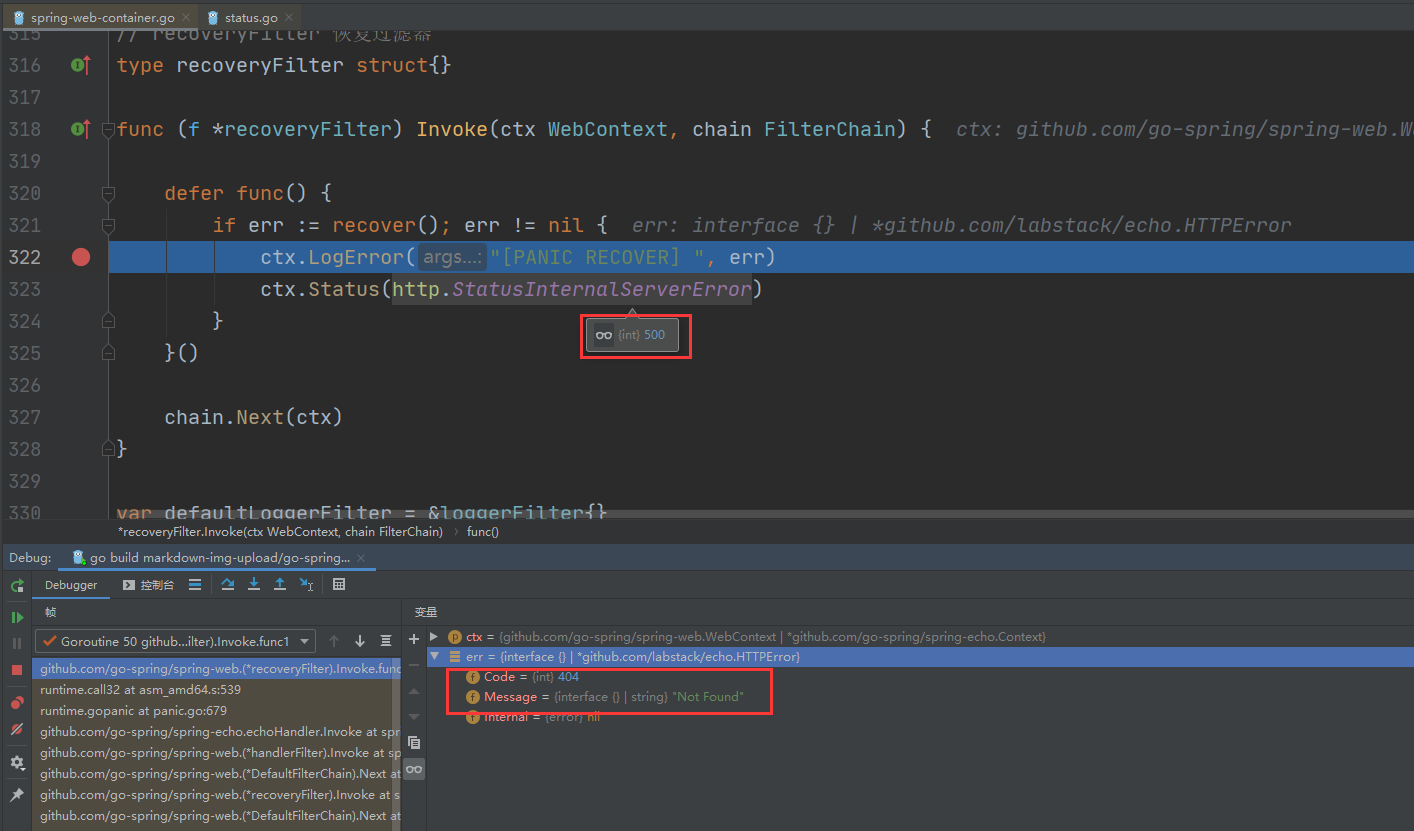The height and width of the screenshot is (831, 1414).
Task: Open debugger settings gear
Action: coord(17,763)
